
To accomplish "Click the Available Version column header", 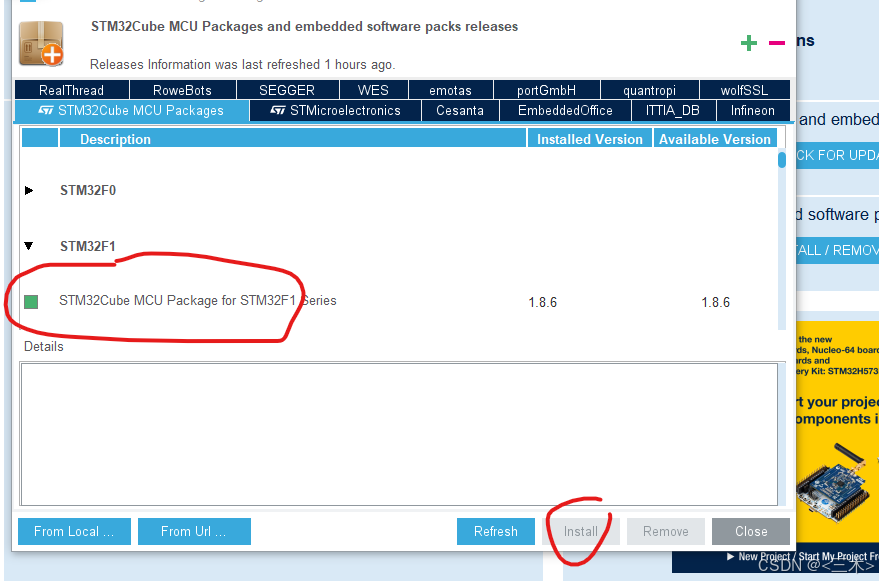I will click(715, 139).
